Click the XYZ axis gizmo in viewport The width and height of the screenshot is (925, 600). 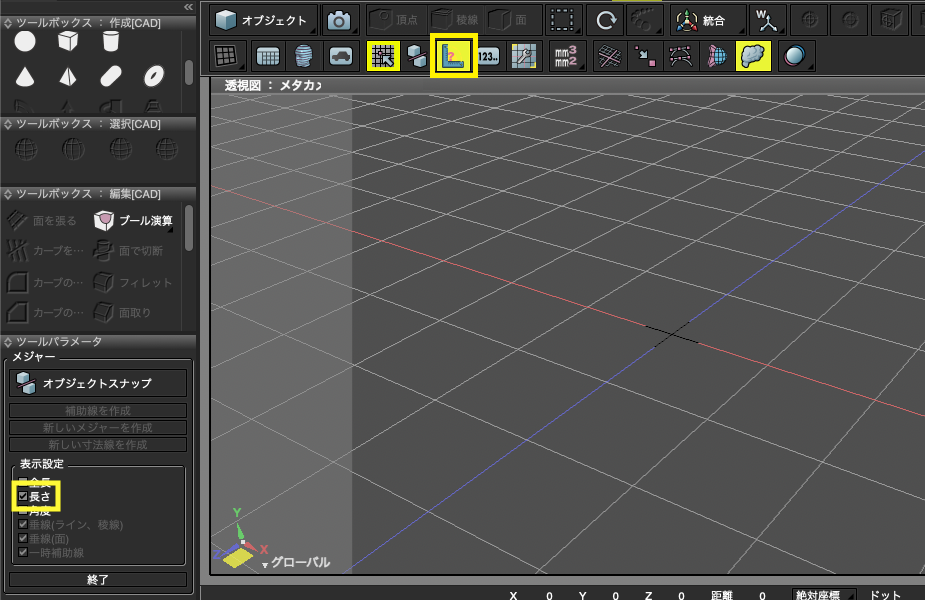[240, 539]
